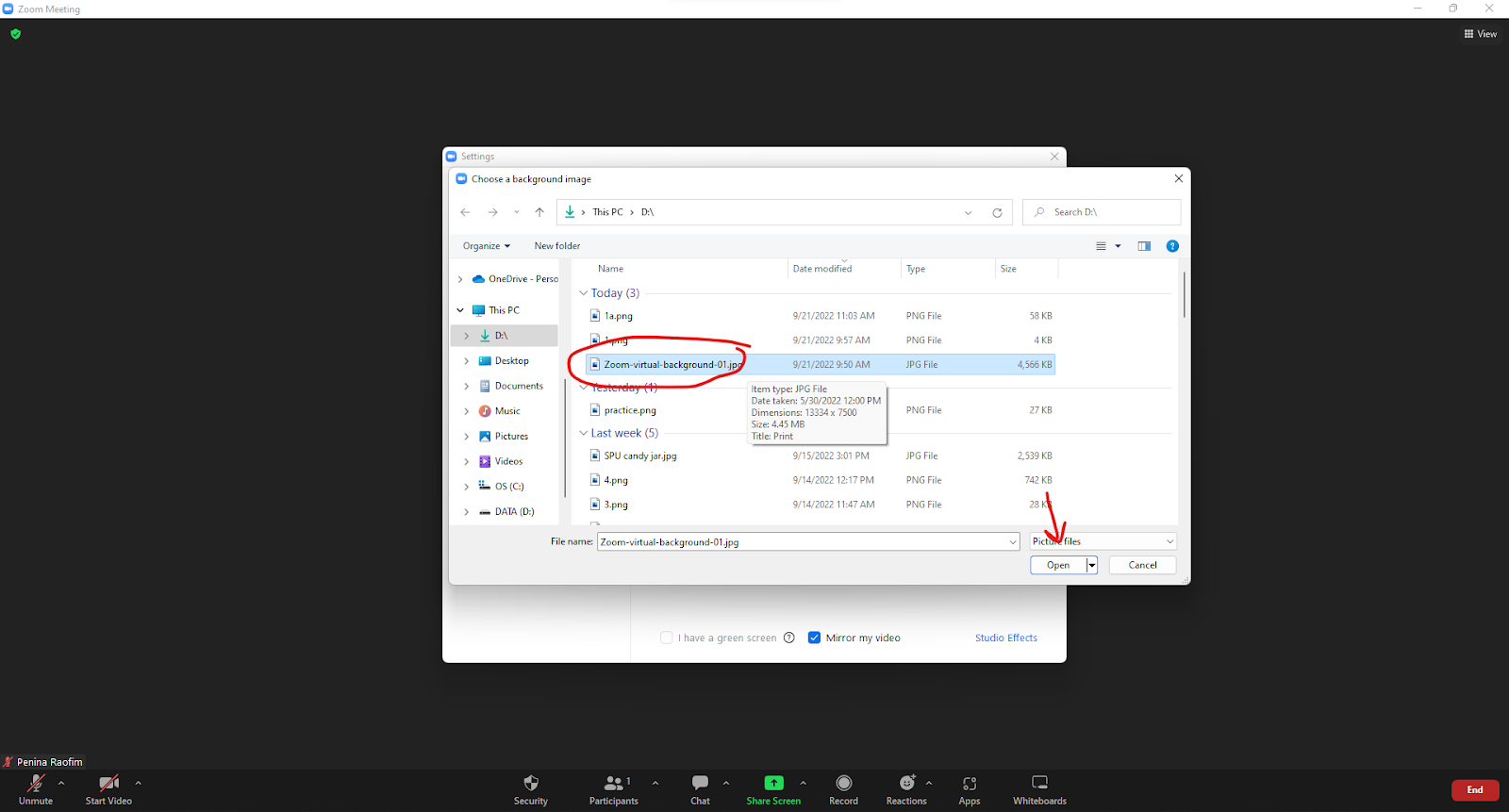Click the File name input field
Viewport: 1509px width, 812px height.
[808, 541]
